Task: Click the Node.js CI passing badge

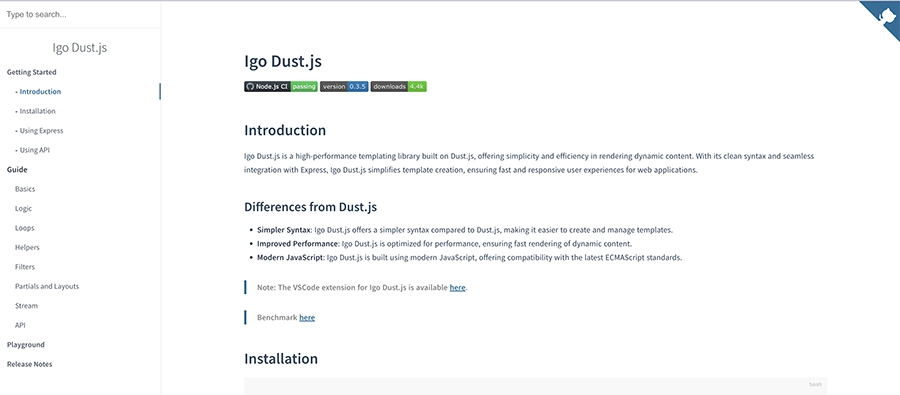Action: point(281,87)
